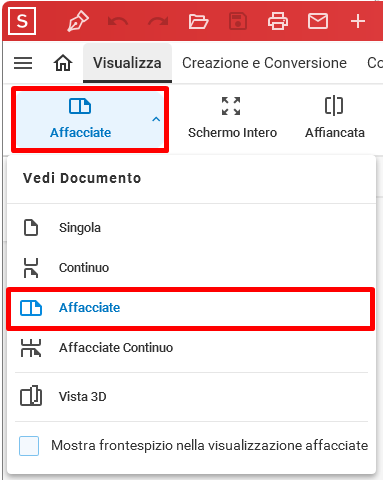Click the undo arrow icon
The height and width of the screenshot is (480, 383).
[118, 22]
